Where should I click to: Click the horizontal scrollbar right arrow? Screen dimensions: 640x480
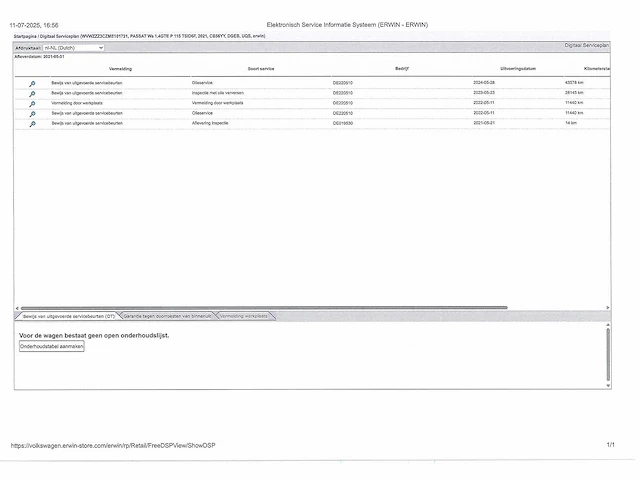click(x=608, y=308)
